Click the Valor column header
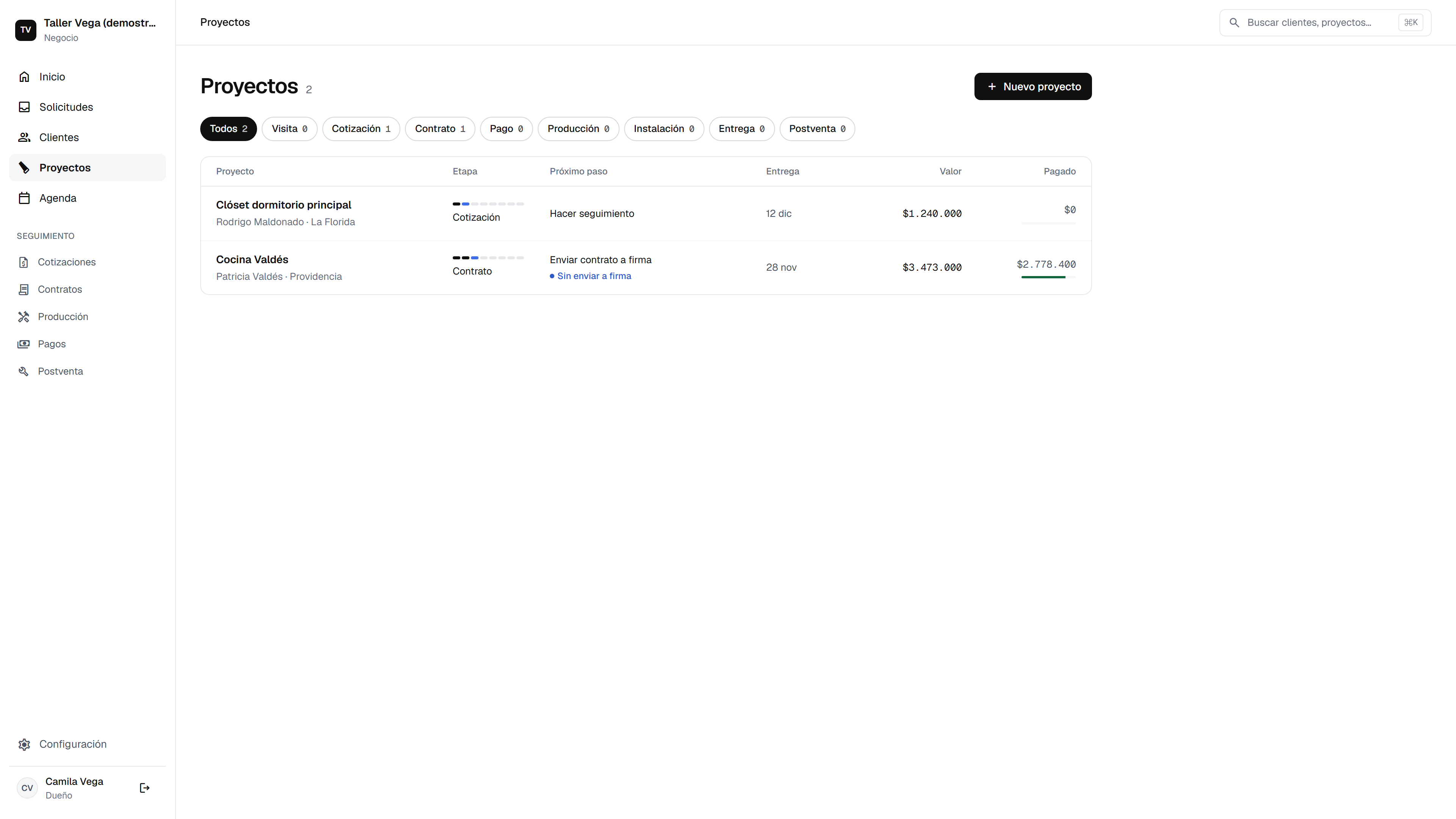Screen dimensions: 1456x819 [950, 171]
